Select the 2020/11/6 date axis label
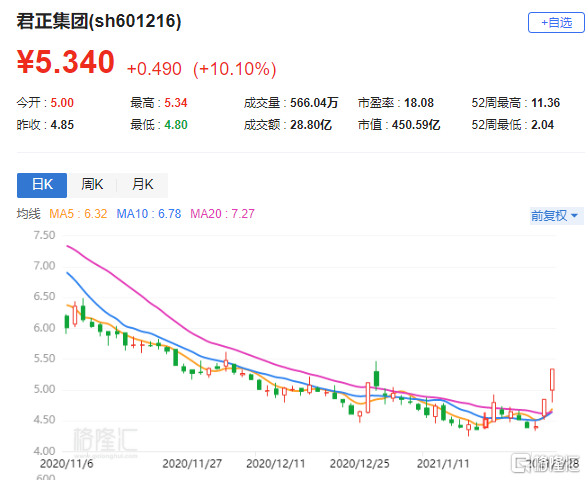The height and width of the screenshot is (480, 586). pyautogui.click(x=67, y=464)
